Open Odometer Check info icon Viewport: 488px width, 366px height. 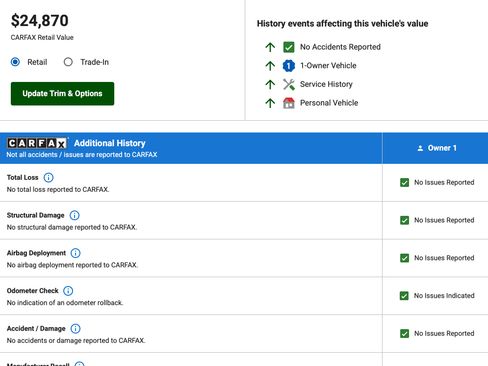(68, 291)
